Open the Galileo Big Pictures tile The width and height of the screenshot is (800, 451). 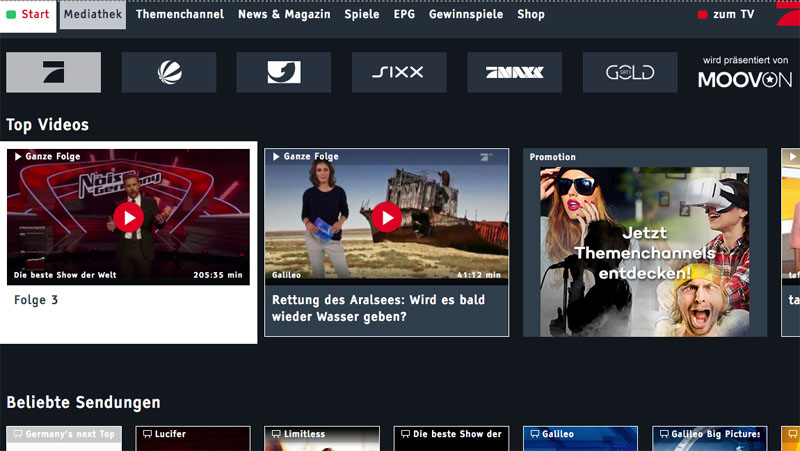(x=710, y=438)
